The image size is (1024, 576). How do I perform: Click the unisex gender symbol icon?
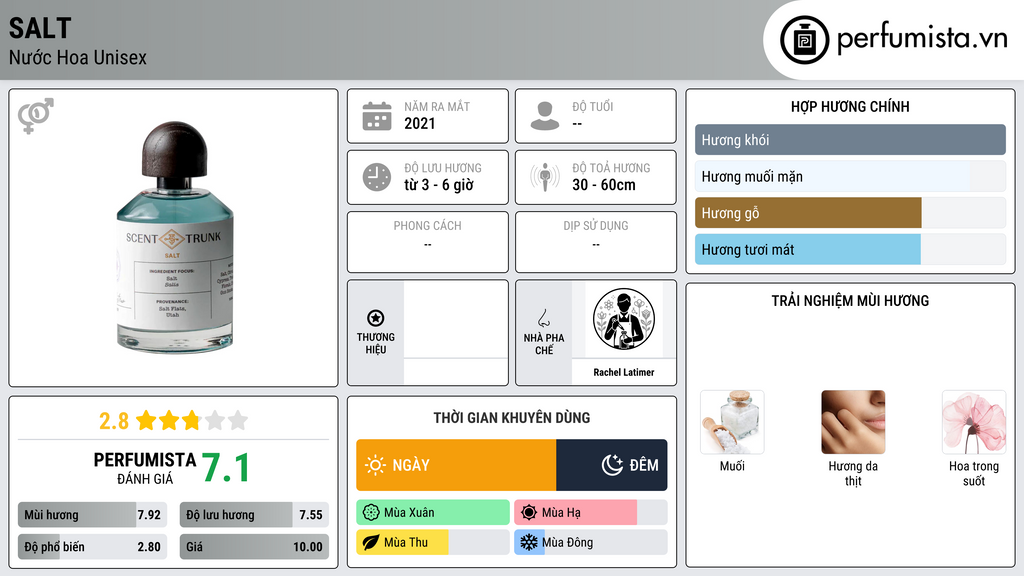pyautogui.click(x=36, y=116)
